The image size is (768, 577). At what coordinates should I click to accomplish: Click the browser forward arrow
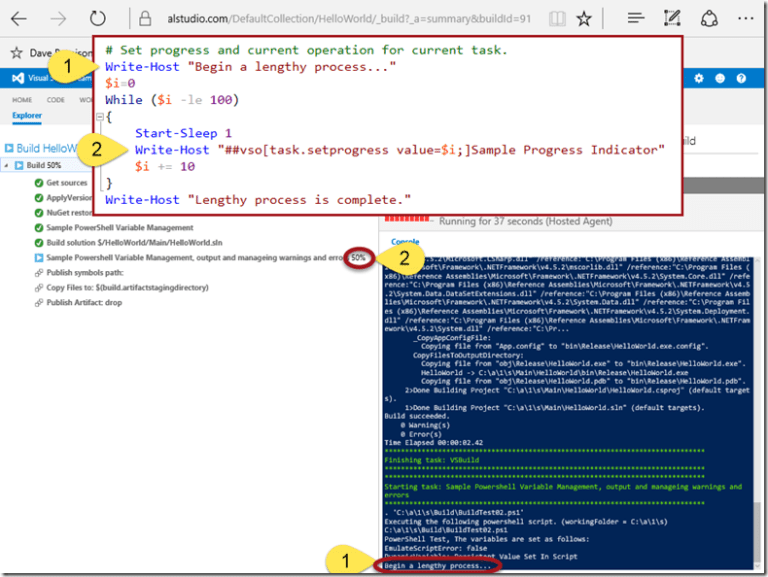coord(58,19)
